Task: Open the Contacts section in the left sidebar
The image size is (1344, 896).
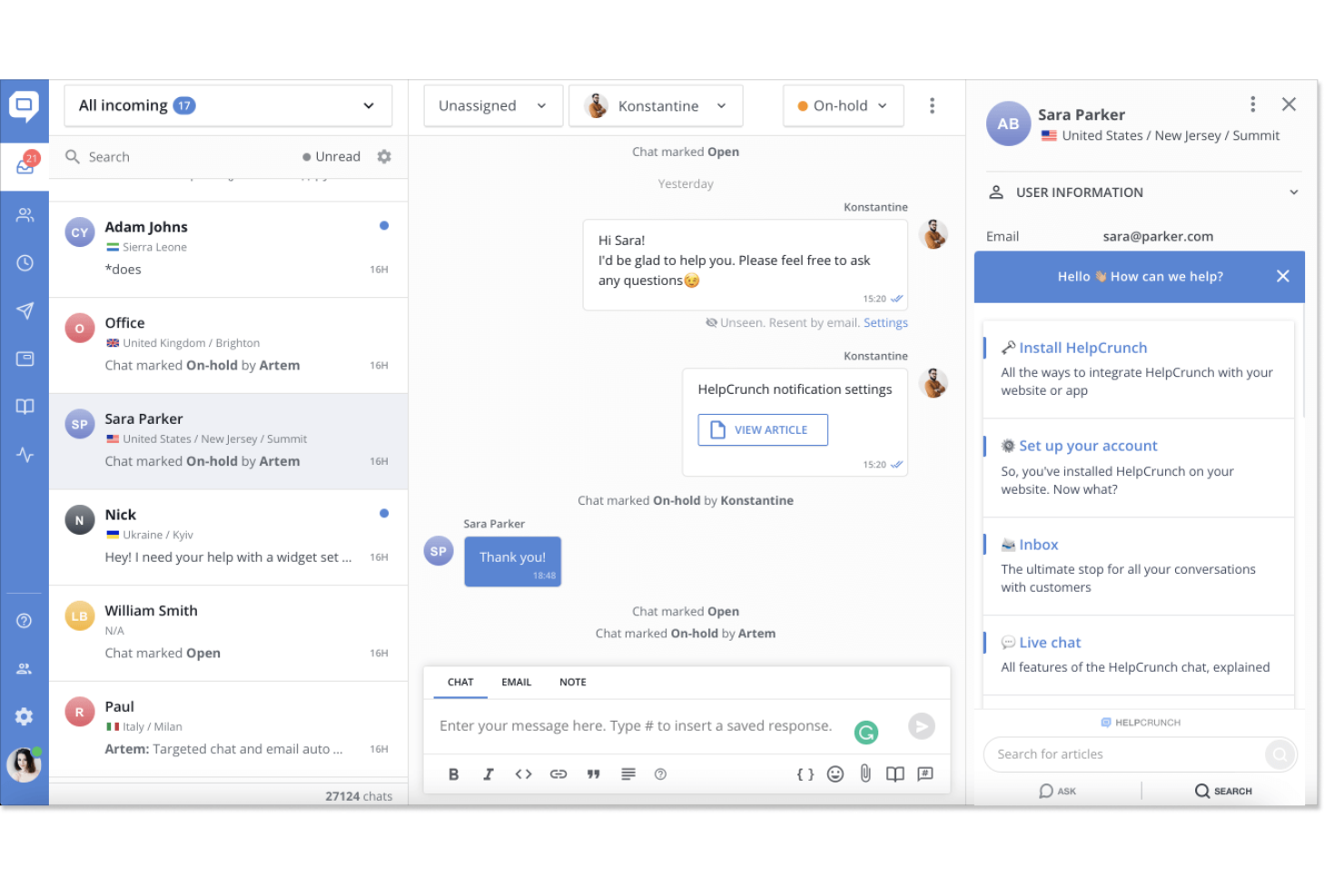Action: coord(25,214)
